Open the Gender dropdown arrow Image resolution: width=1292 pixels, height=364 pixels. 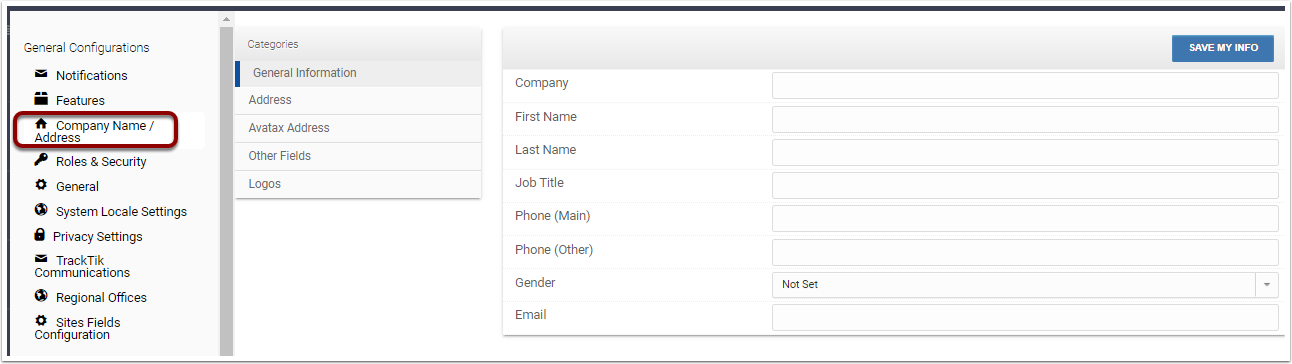(1267, 285)
